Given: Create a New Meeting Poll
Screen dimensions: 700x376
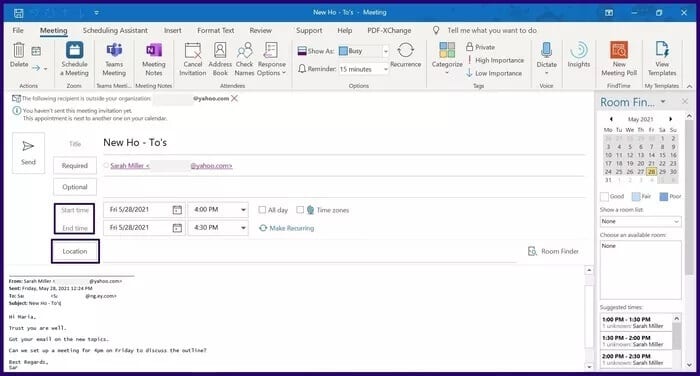Looking at the screenshot, I should click(619, 59).
